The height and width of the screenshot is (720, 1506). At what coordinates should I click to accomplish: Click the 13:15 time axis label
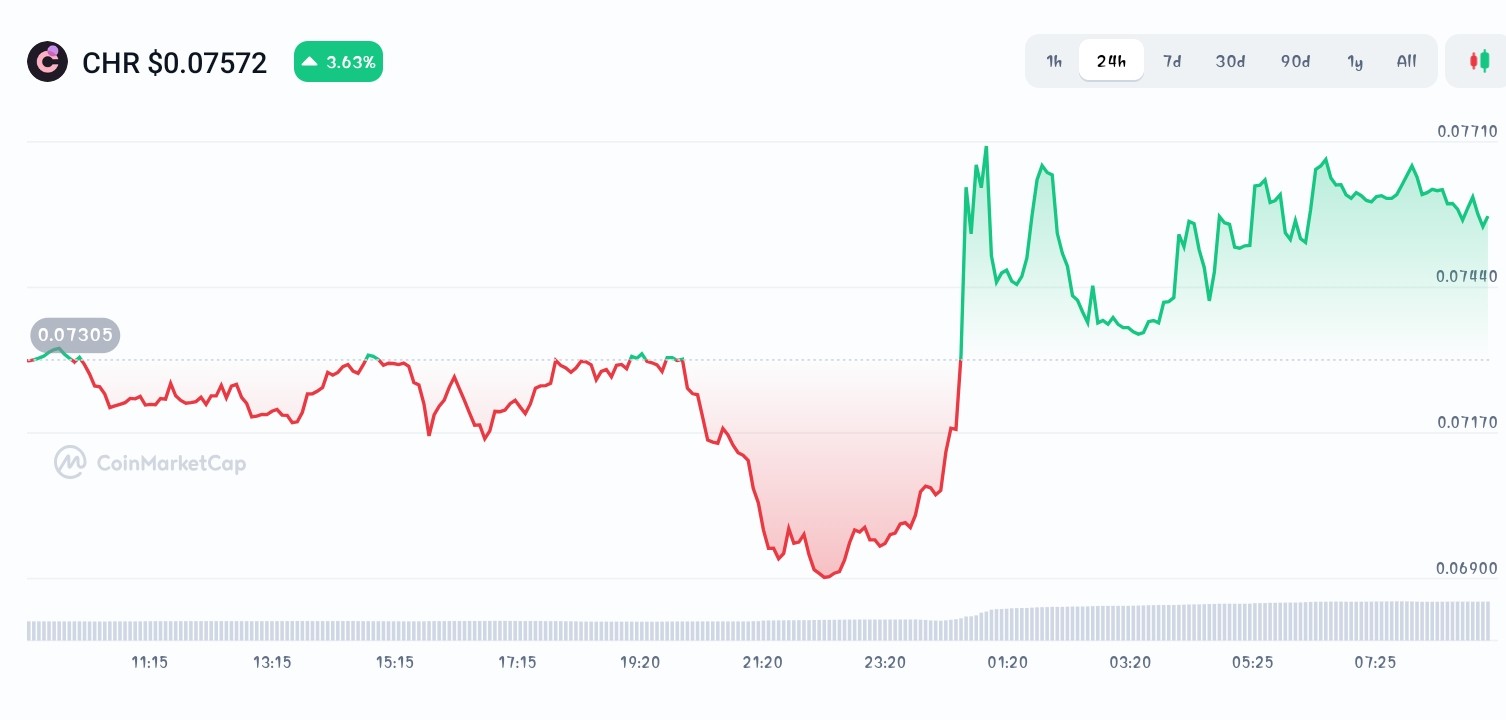[x=272, y=662]
